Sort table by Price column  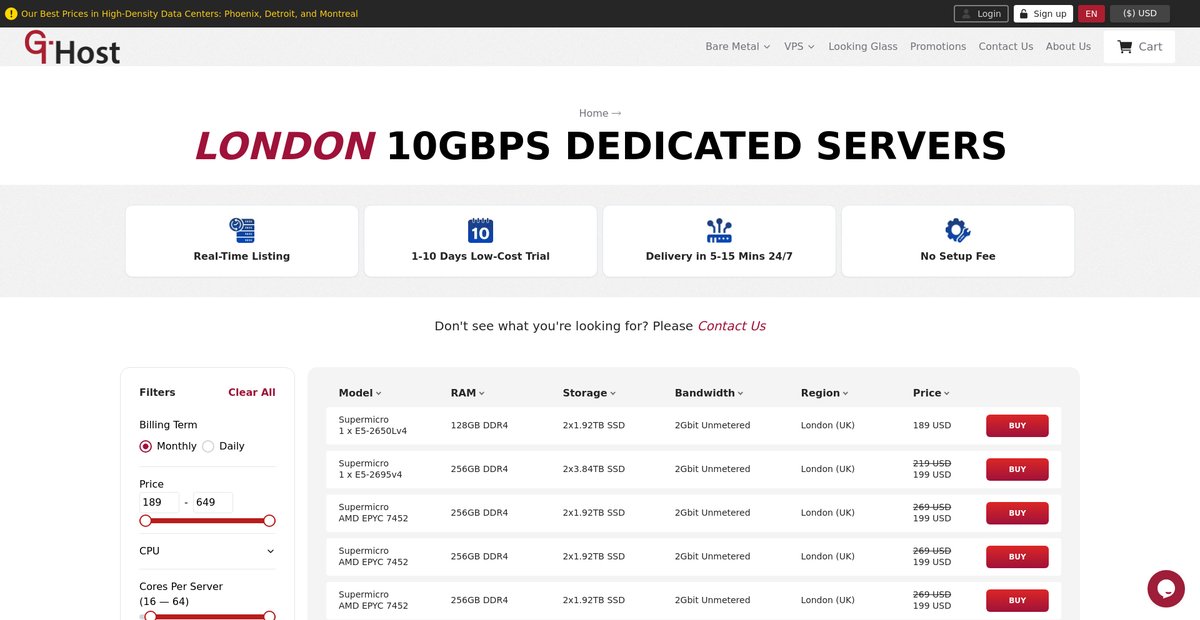pyautogui.click(x=931, y=393)
